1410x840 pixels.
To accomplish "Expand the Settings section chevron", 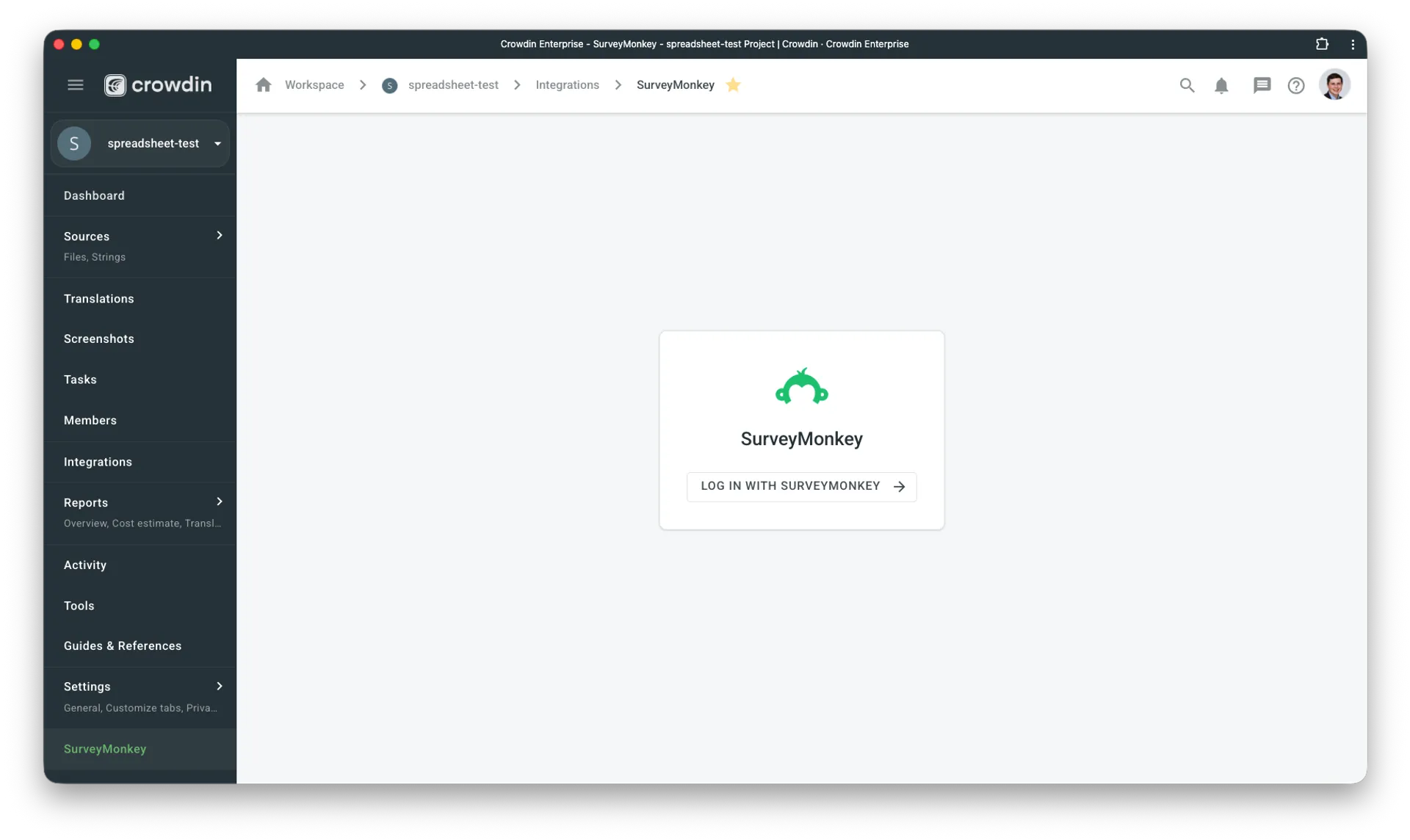I will point(219,686).
